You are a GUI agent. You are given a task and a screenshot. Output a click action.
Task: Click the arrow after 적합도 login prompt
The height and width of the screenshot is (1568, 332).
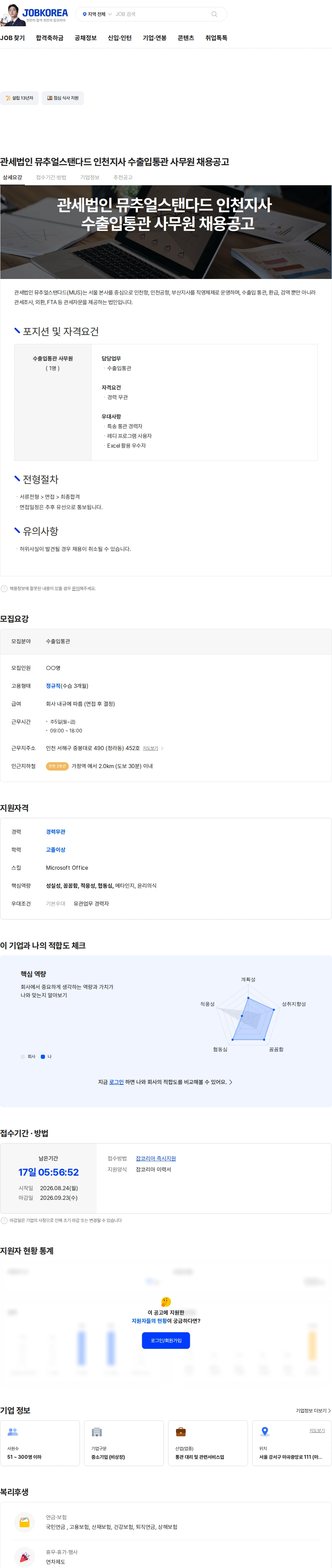pyautogui.click(x=230, y=1082)
